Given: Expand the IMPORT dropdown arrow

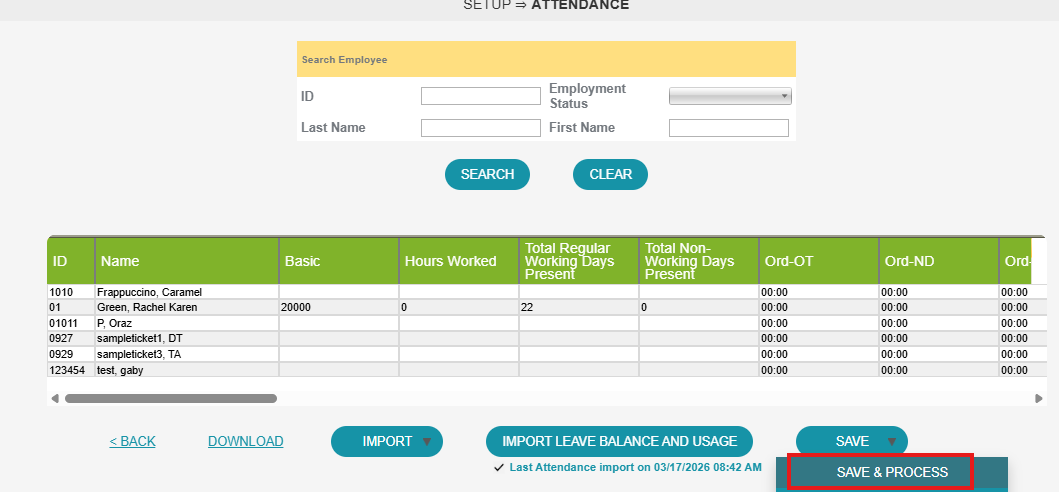Looking at the screenshot, I should [x=427, y=441].
